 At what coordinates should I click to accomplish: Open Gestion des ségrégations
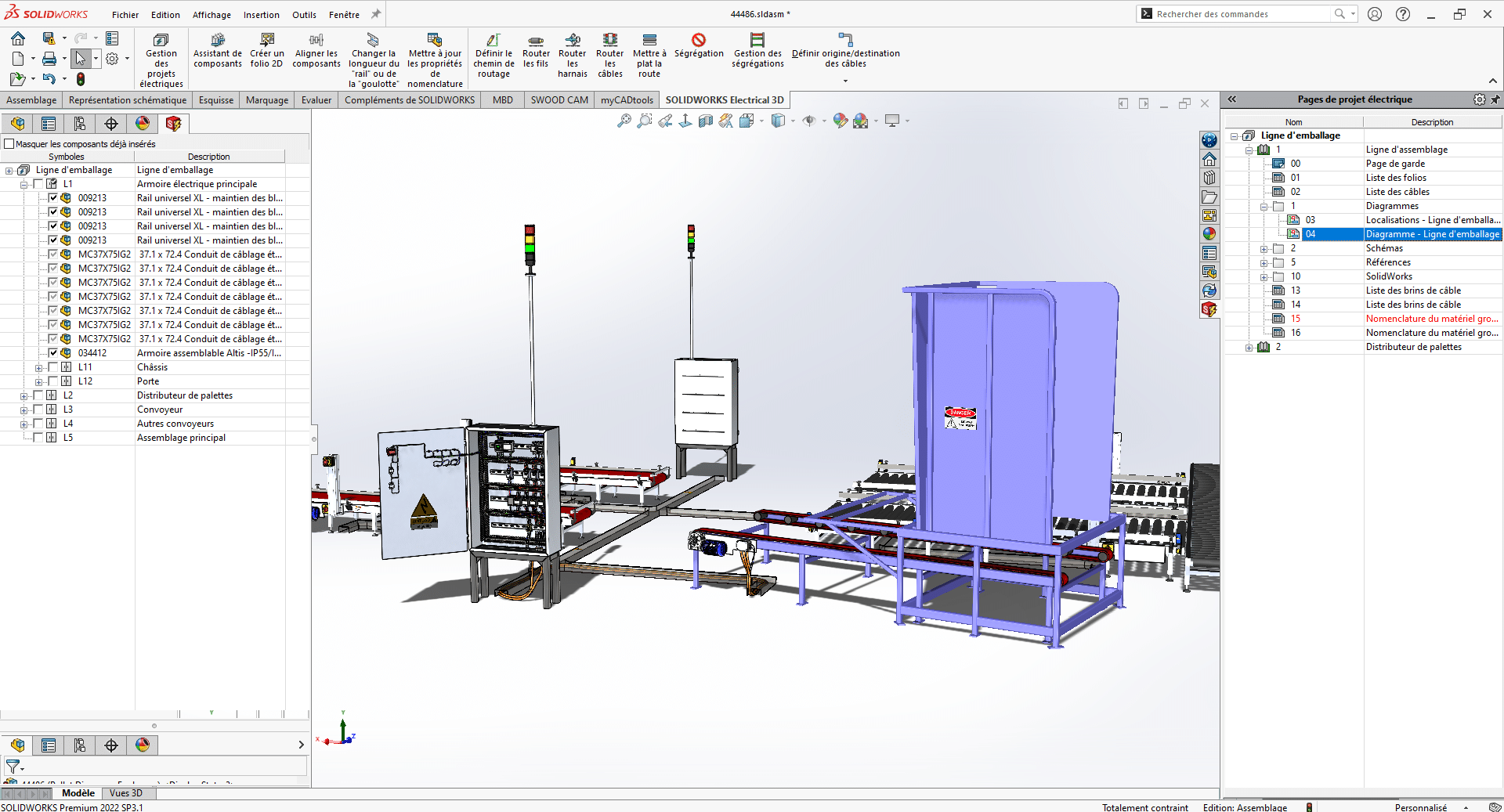(757, 50)
